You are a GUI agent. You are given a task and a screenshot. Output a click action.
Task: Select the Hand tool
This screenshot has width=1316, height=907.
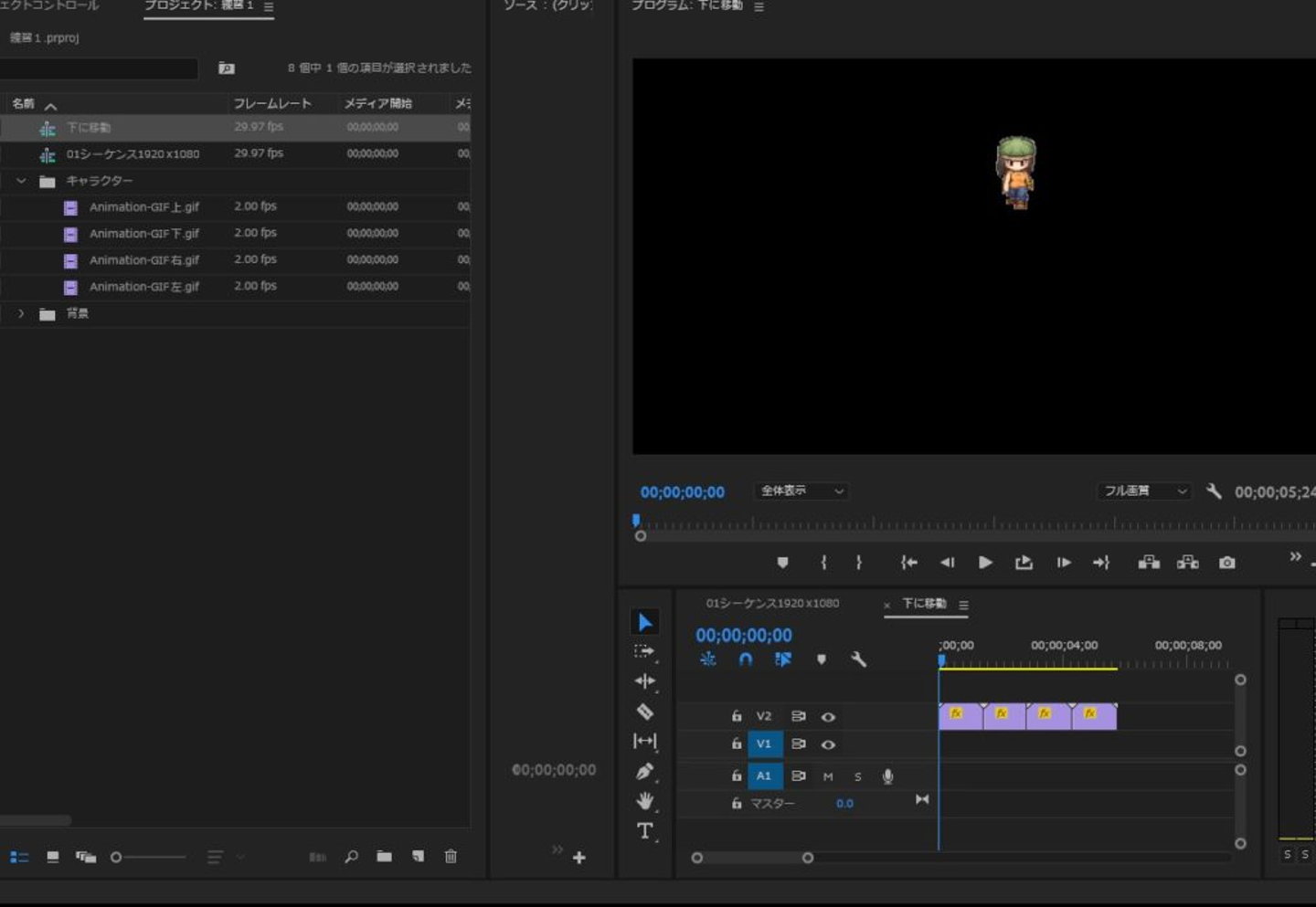point(644,801)
